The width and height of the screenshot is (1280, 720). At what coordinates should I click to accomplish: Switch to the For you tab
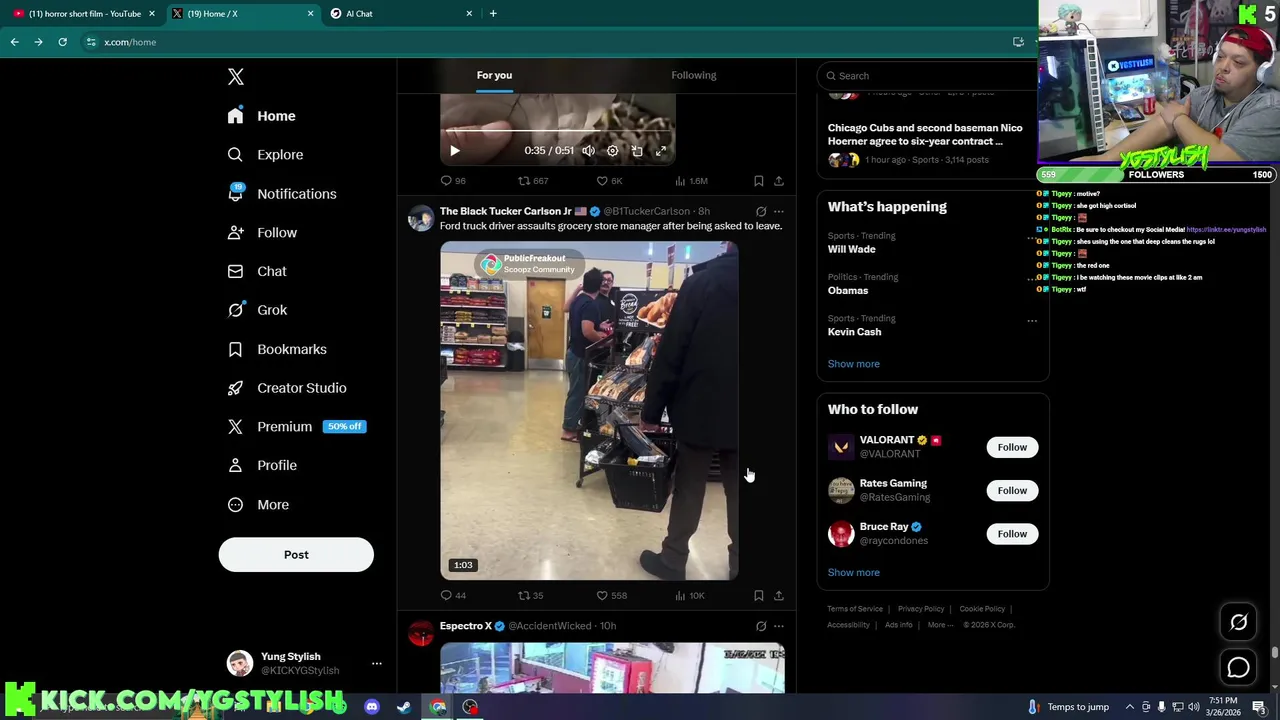pos(494,75)
